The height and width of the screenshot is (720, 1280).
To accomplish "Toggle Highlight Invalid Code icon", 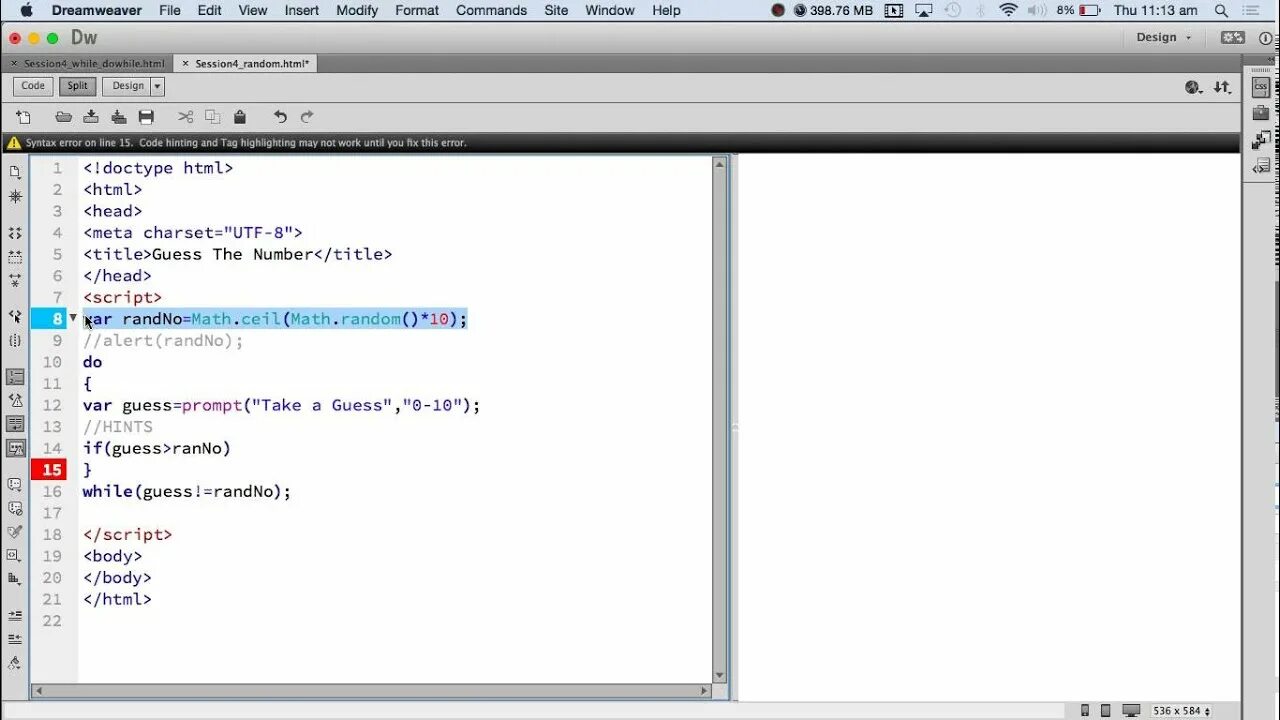I will pos(15,401).
